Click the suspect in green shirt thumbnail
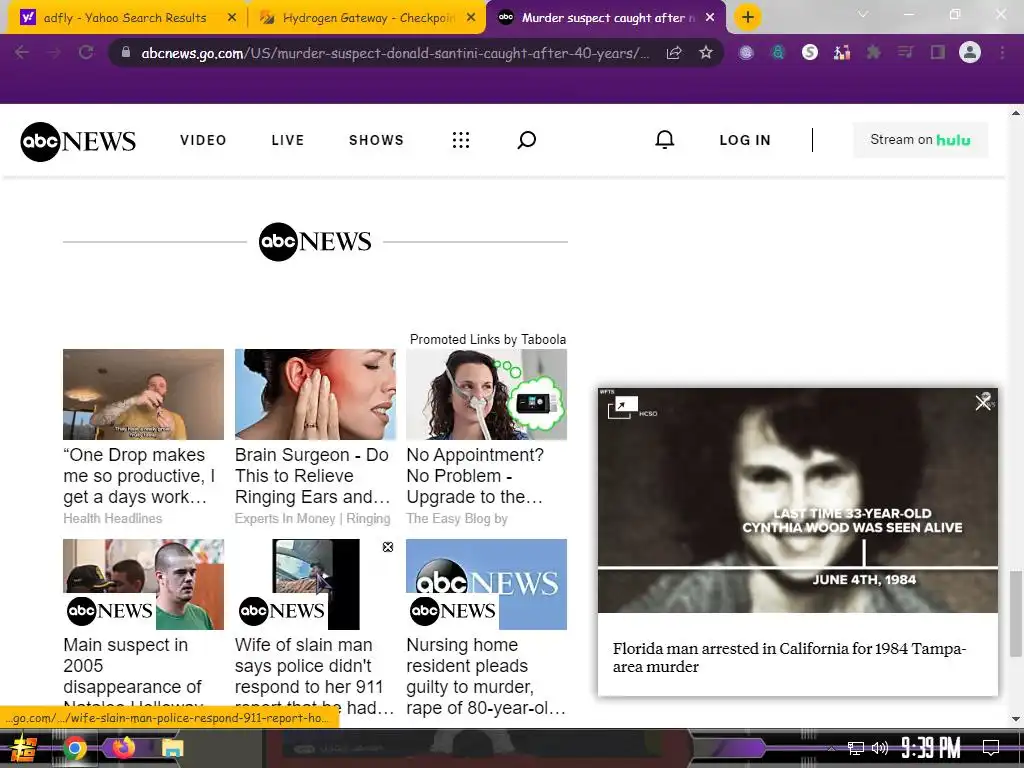The width and height of the screenshot is (1024, 768). pos(143,584)
